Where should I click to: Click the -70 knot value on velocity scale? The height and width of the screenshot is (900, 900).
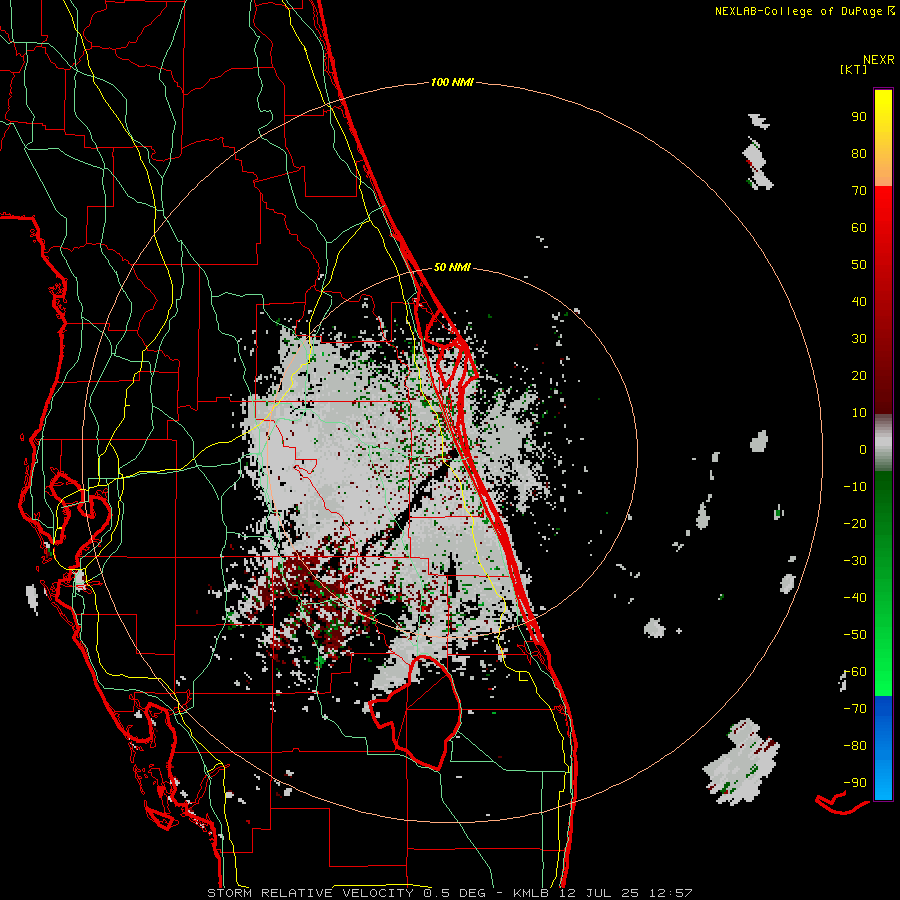point(855,709)
